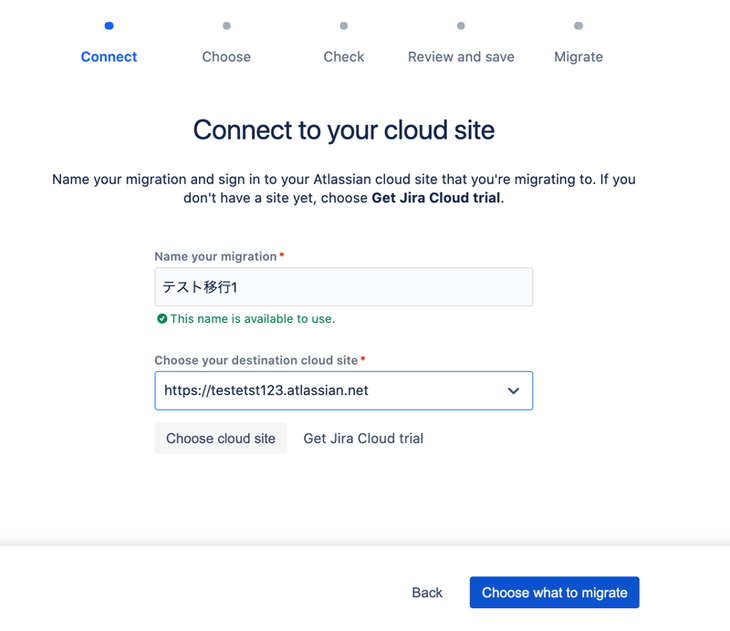The width and height of the screenshot is (730, 631).
Task: Click the green checkmark availability icon
Action: pyautogui.click(x=162, y=319)
